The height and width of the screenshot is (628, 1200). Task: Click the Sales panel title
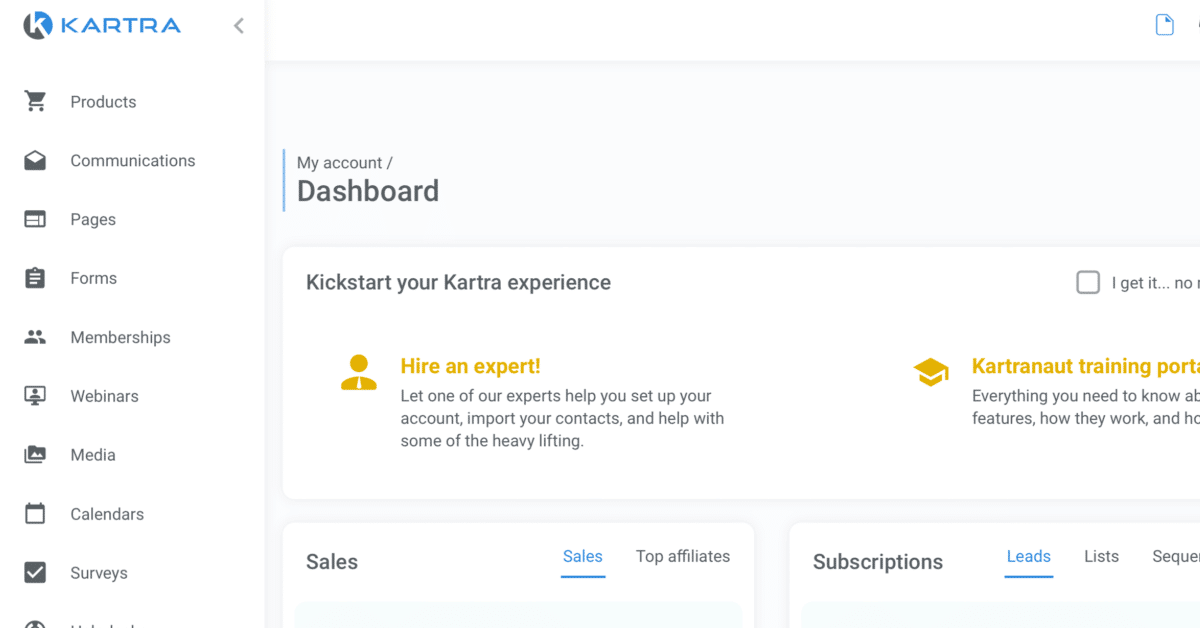click(332, 562)
